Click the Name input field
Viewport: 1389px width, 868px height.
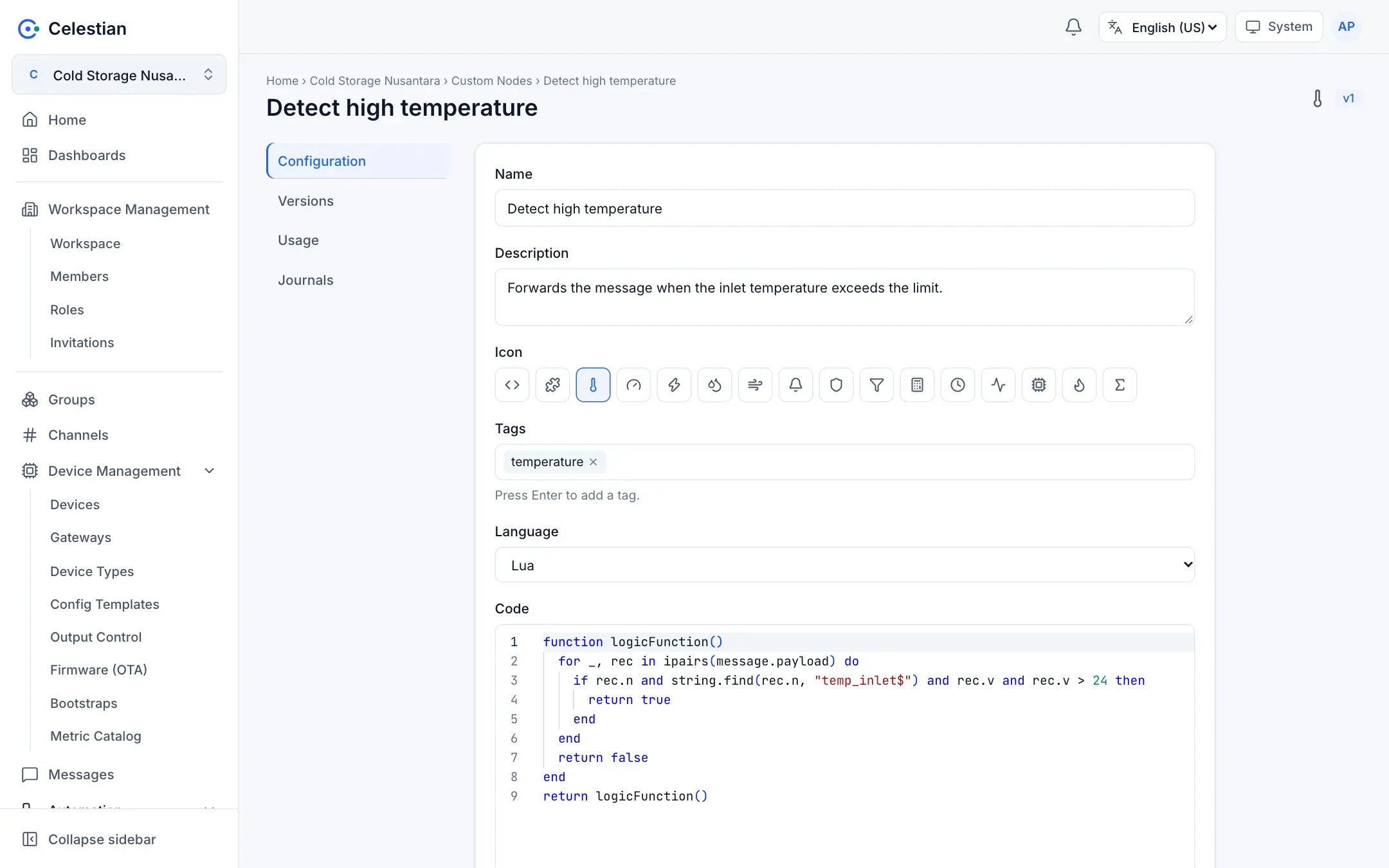click(x=844, y=208)
